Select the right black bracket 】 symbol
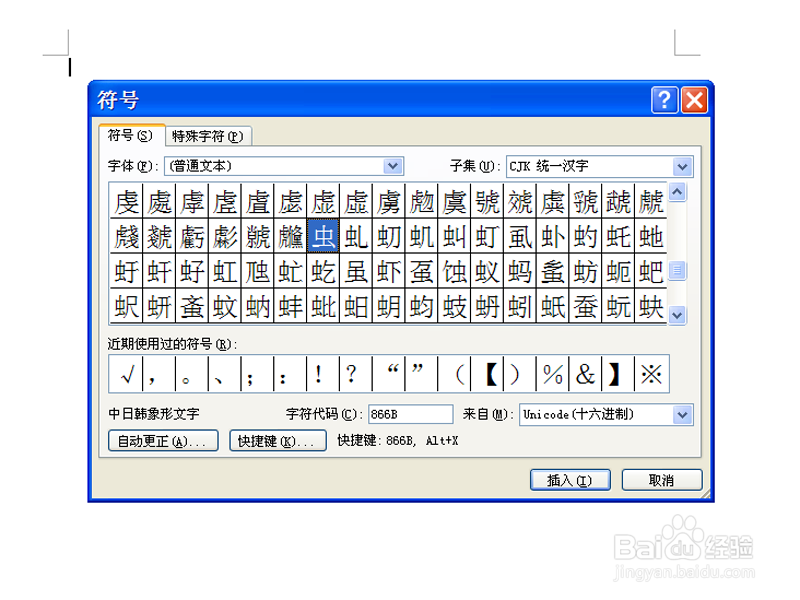This screenshot has height=600, width=800. 618,374
